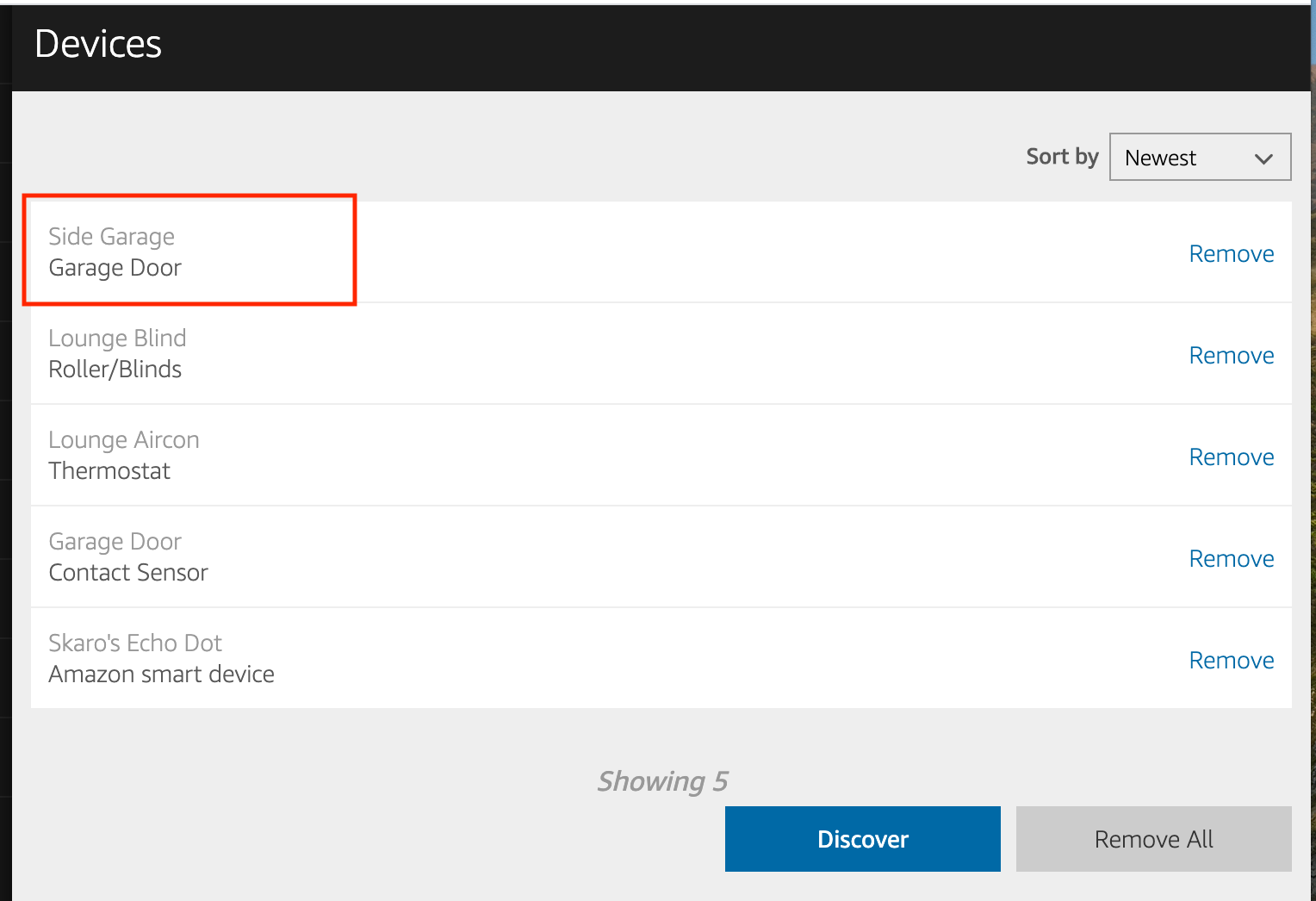Viewport: 1316px width, 901px height.
Task: Select the Garage Door device name
Action: [x=115, y=541]
